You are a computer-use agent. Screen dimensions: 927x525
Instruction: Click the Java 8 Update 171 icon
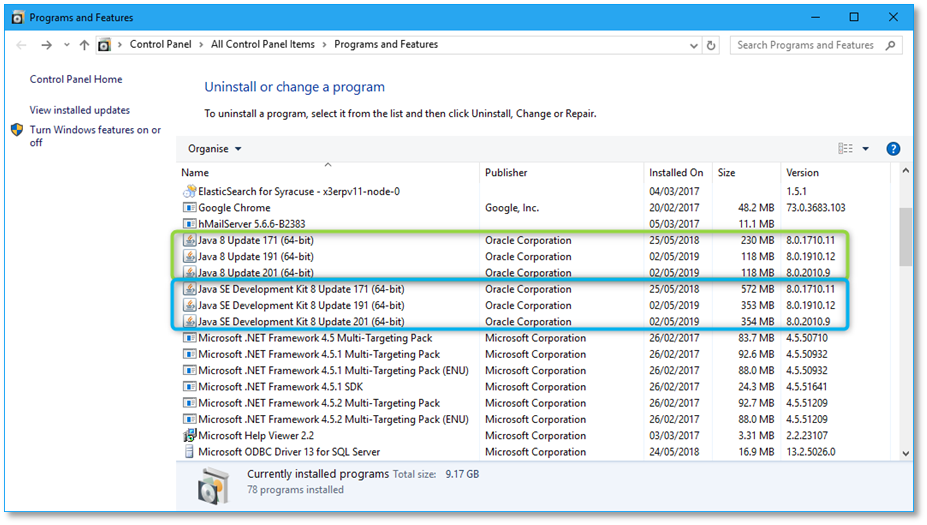[x=189, y=240]
